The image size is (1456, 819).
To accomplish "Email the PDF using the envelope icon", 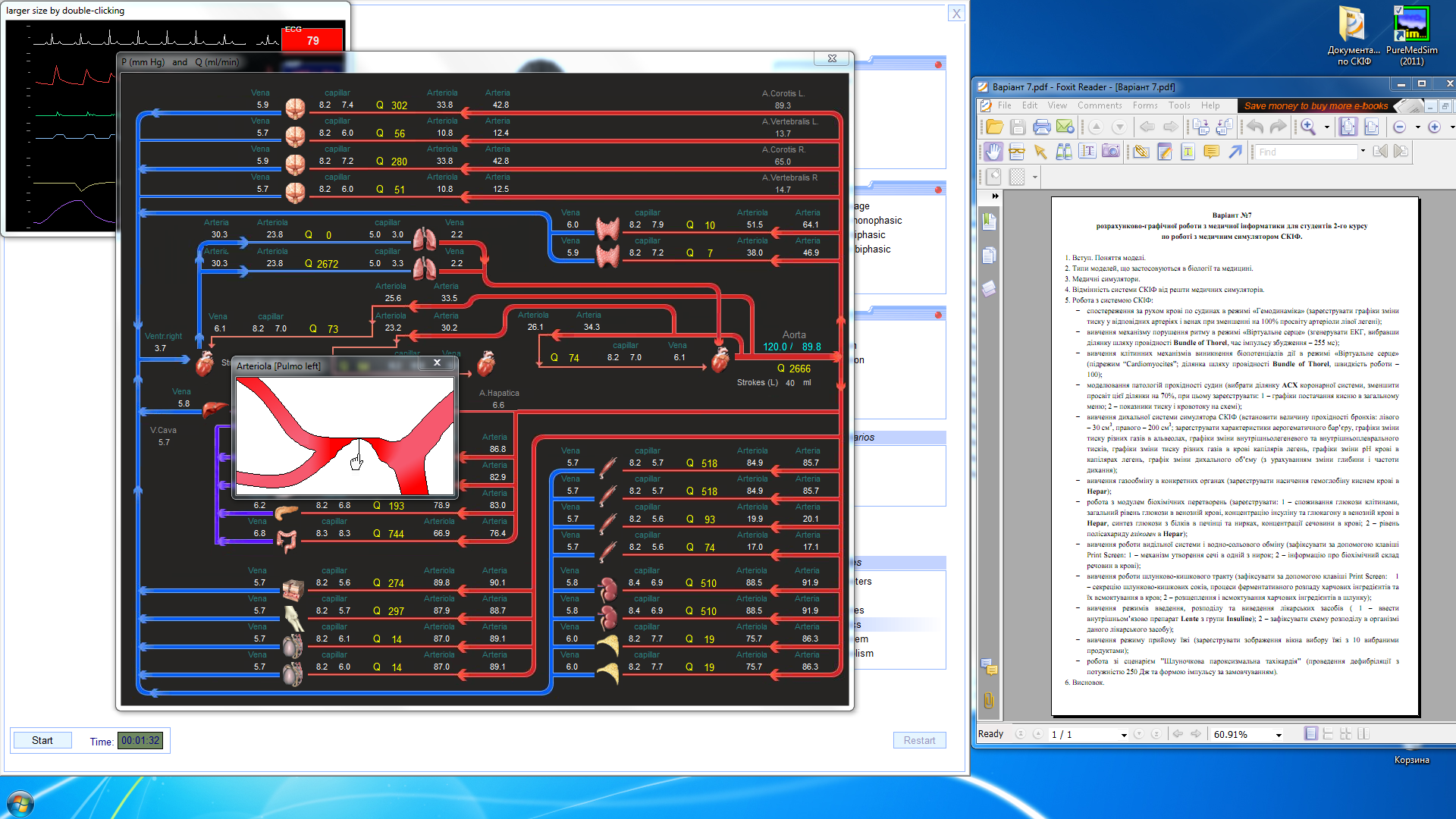I will pos(1065,127).
